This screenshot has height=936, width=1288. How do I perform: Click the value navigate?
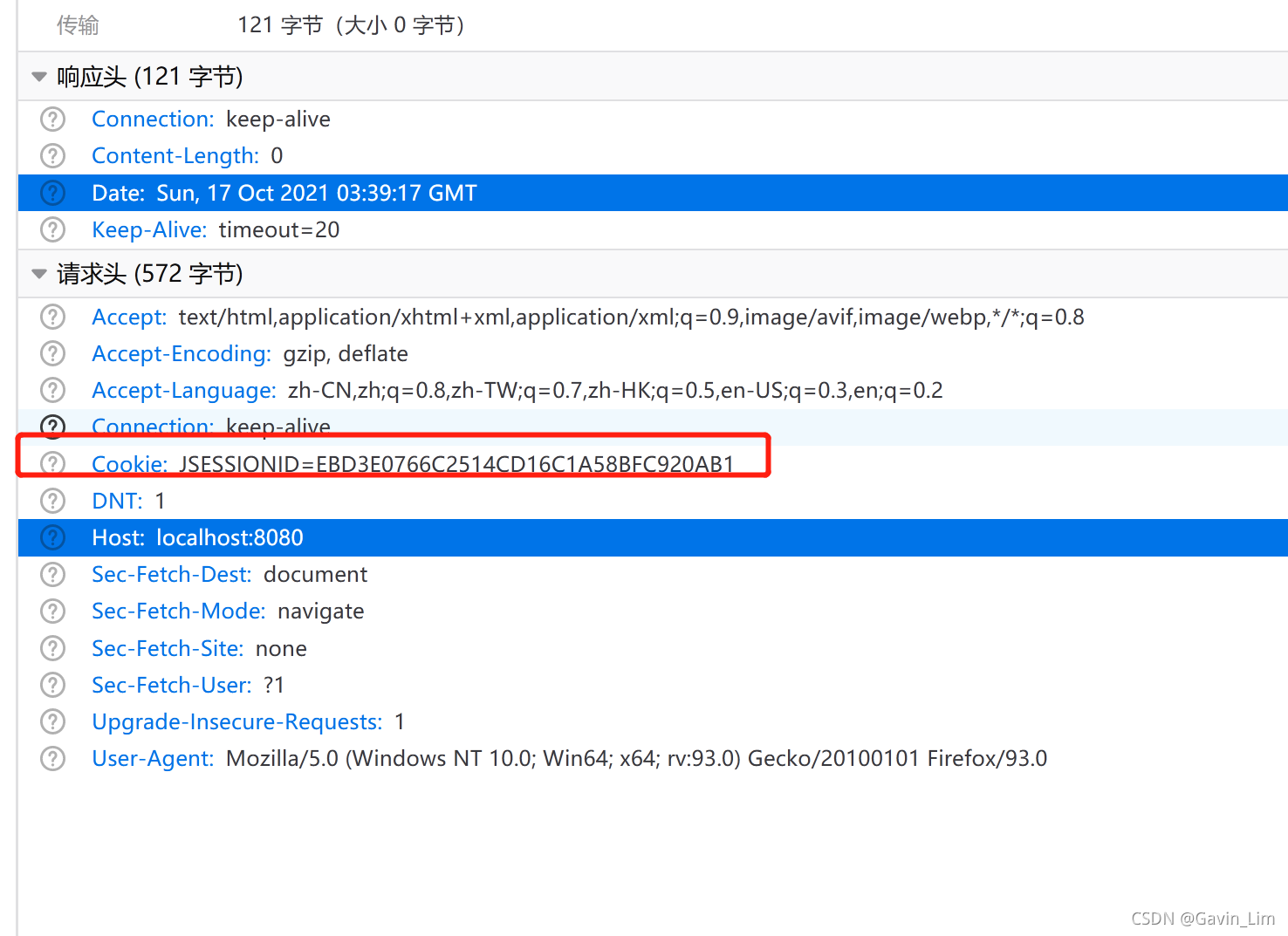click(x=321, y=611)
